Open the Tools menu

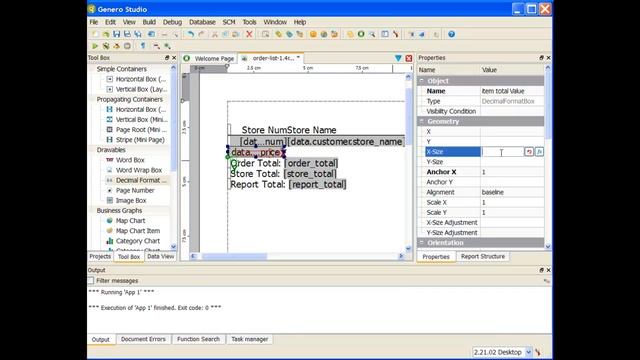tap(249, 22)
